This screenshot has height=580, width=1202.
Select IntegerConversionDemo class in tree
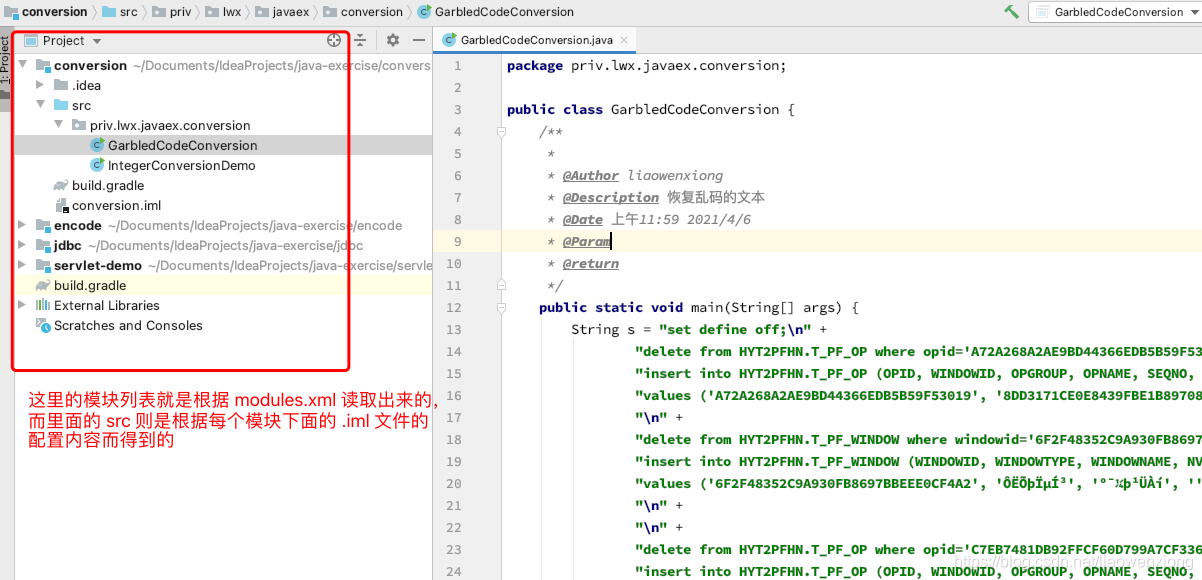pyautogui.click(x=181, y=165)
